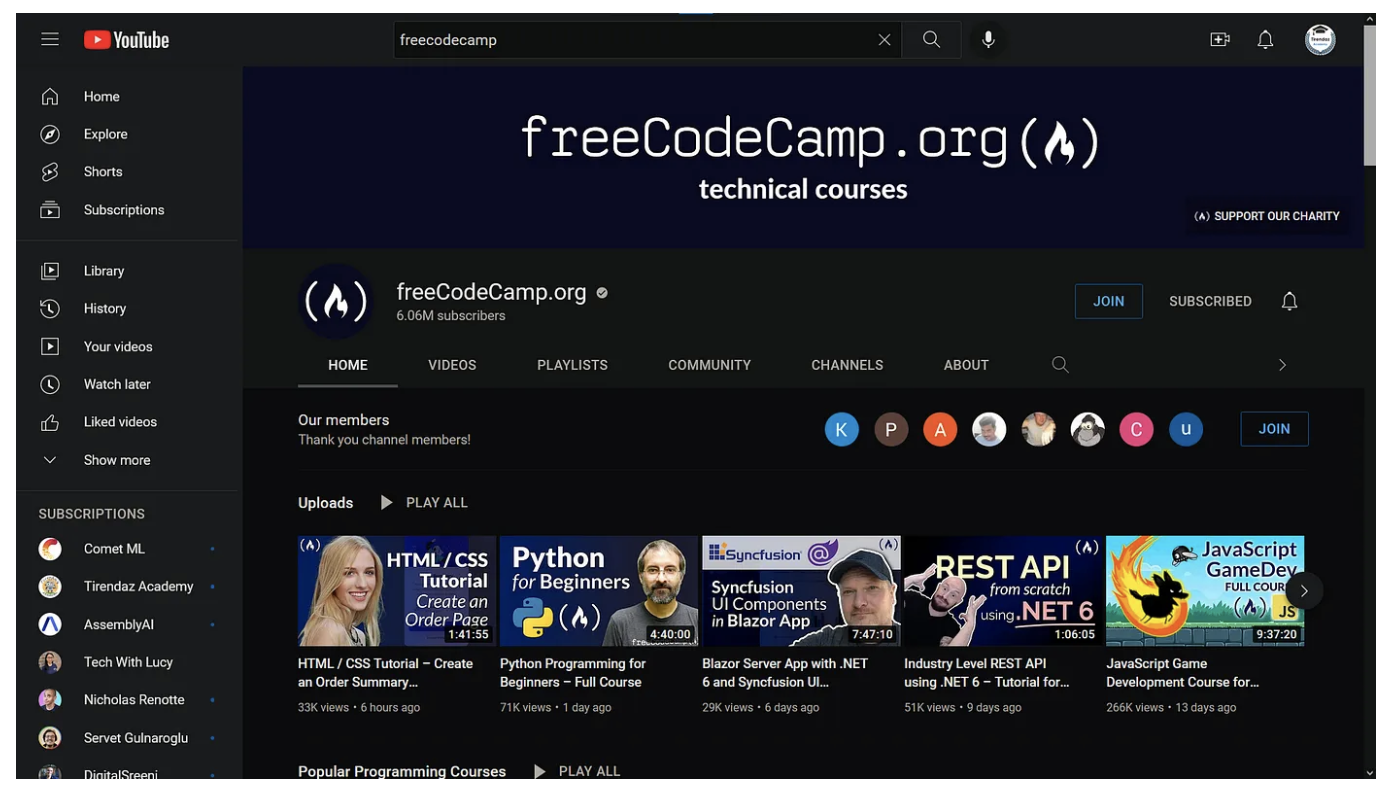This screenshot has height=792, width=1390.
Task: Start voice search with microphone
Action: click(988, 40)
